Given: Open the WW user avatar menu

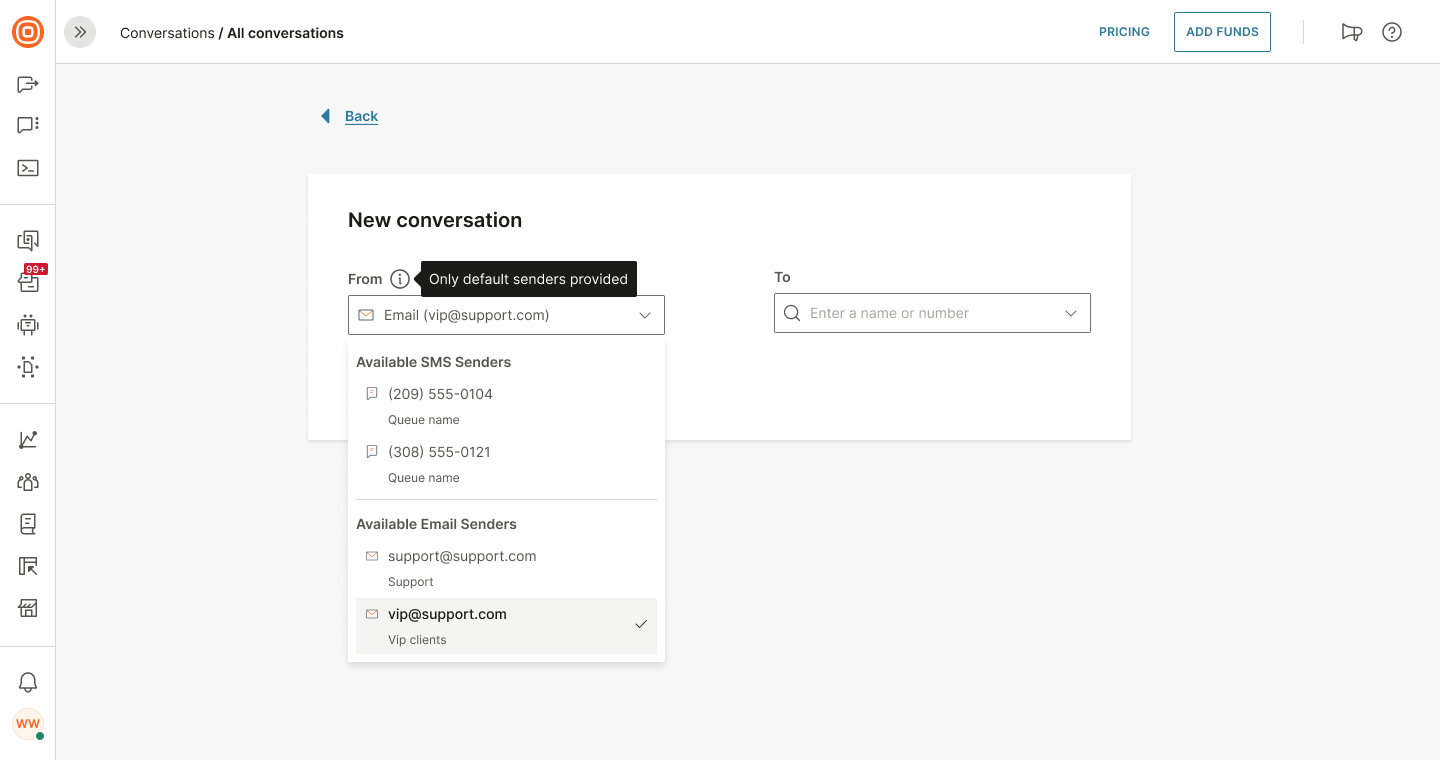Looking at the screenshot, I should point(28,724).
